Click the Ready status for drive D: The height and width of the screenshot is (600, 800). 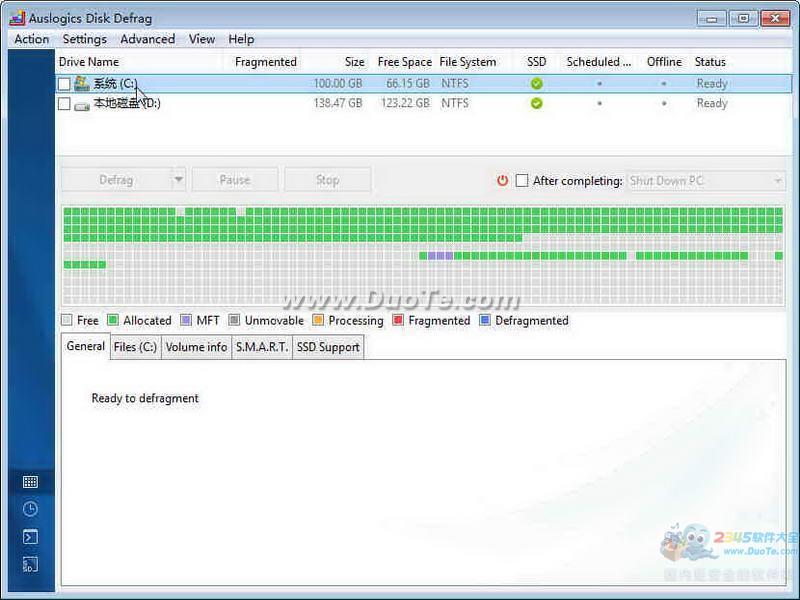coord(712,104)
